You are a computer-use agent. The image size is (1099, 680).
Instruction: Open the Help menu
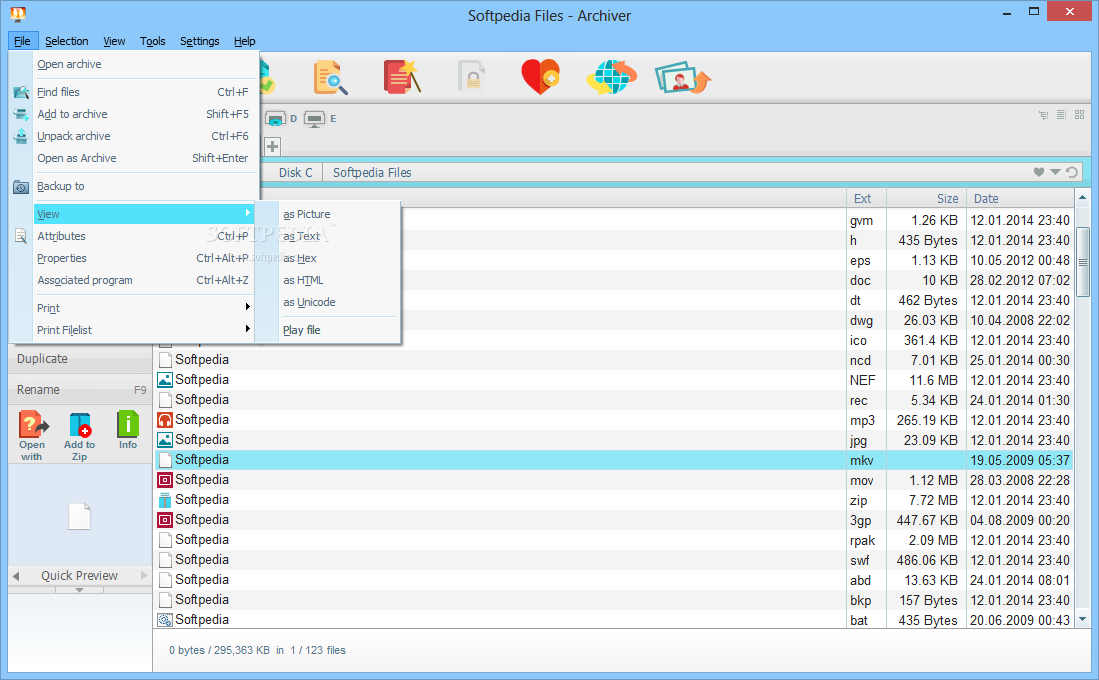pos(245,41)
